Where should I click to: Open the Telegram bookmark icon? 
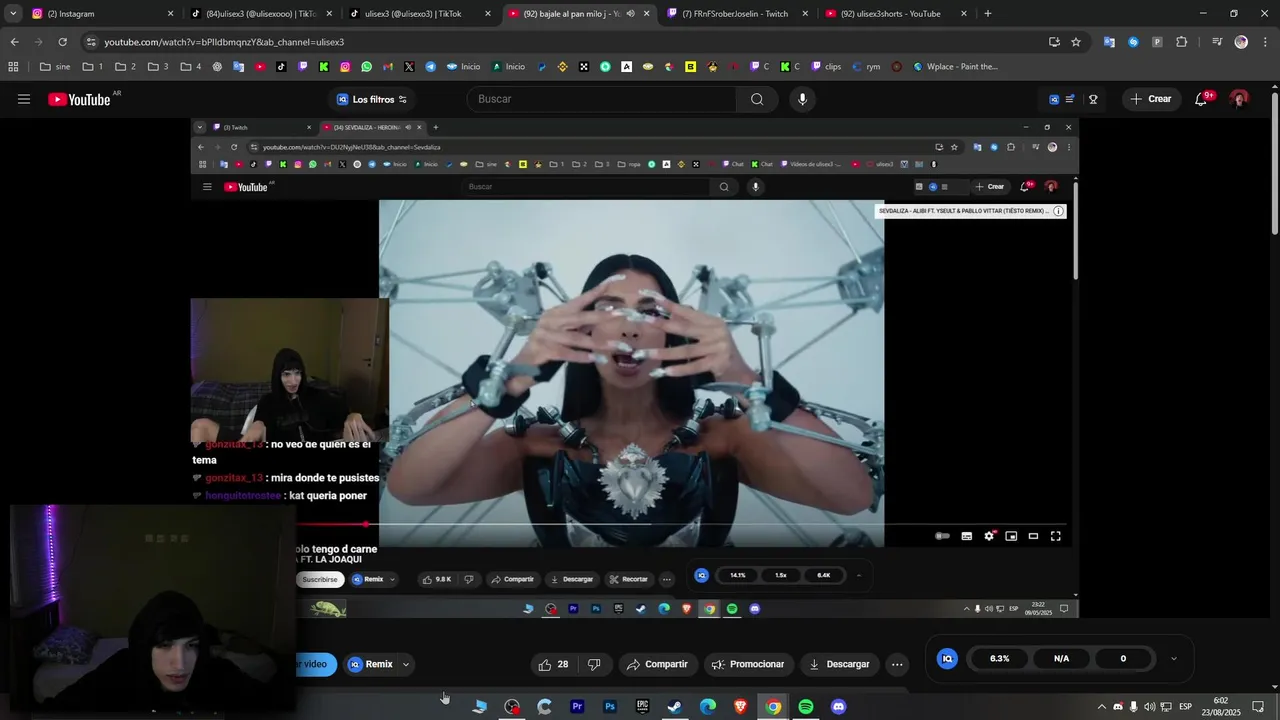pyautogui.click(x=431, y=67)
